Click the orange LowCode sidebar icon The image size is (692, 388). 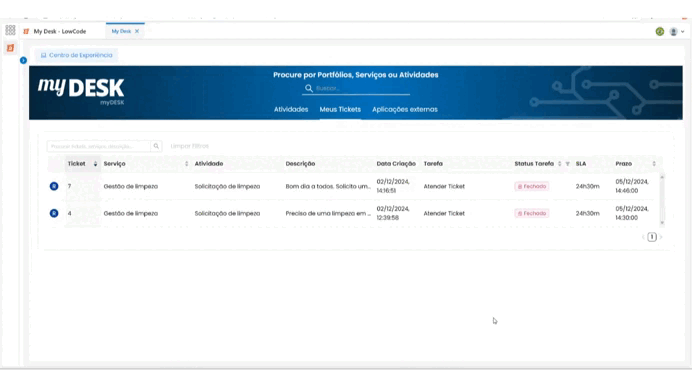pos(11,48)
